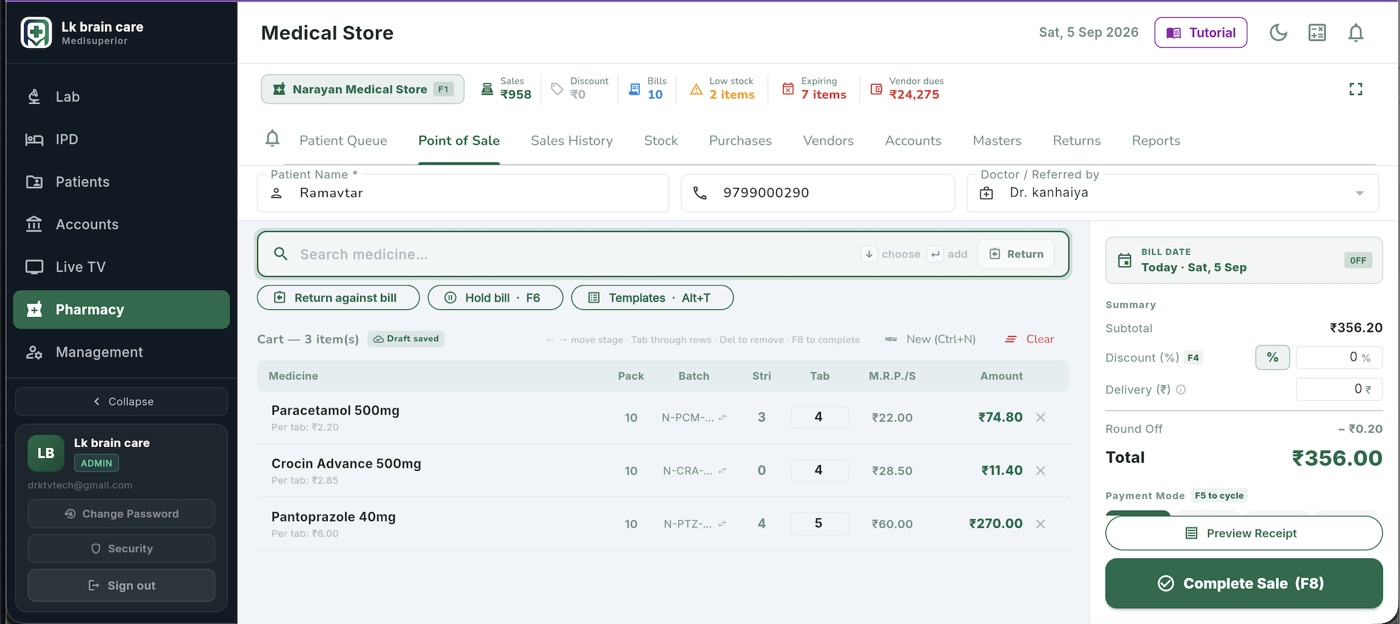Open sidebar Accounts section
The image size is (1400, 624).
tap(121, 224)
